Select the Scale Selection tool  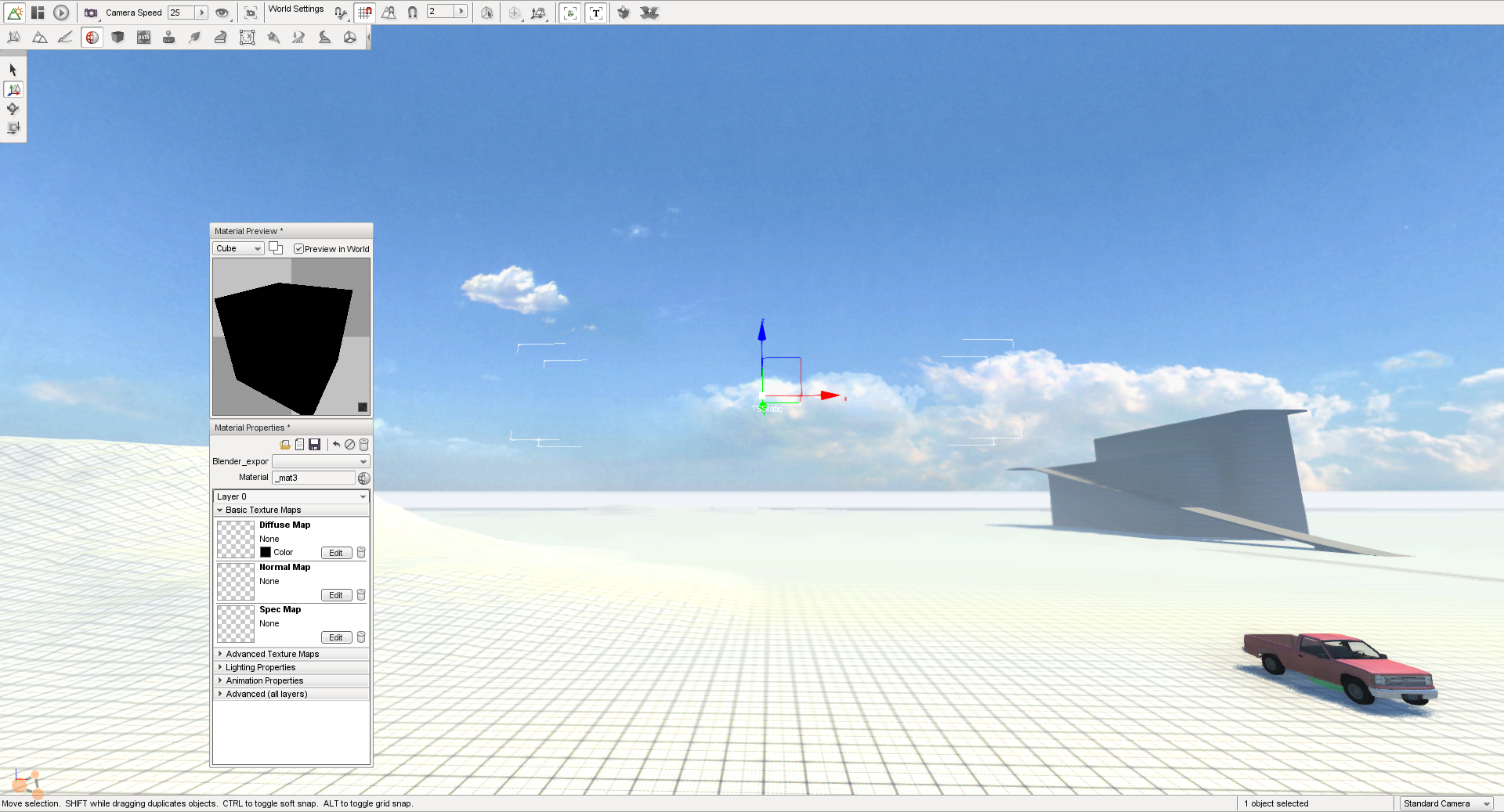point(13,128)
